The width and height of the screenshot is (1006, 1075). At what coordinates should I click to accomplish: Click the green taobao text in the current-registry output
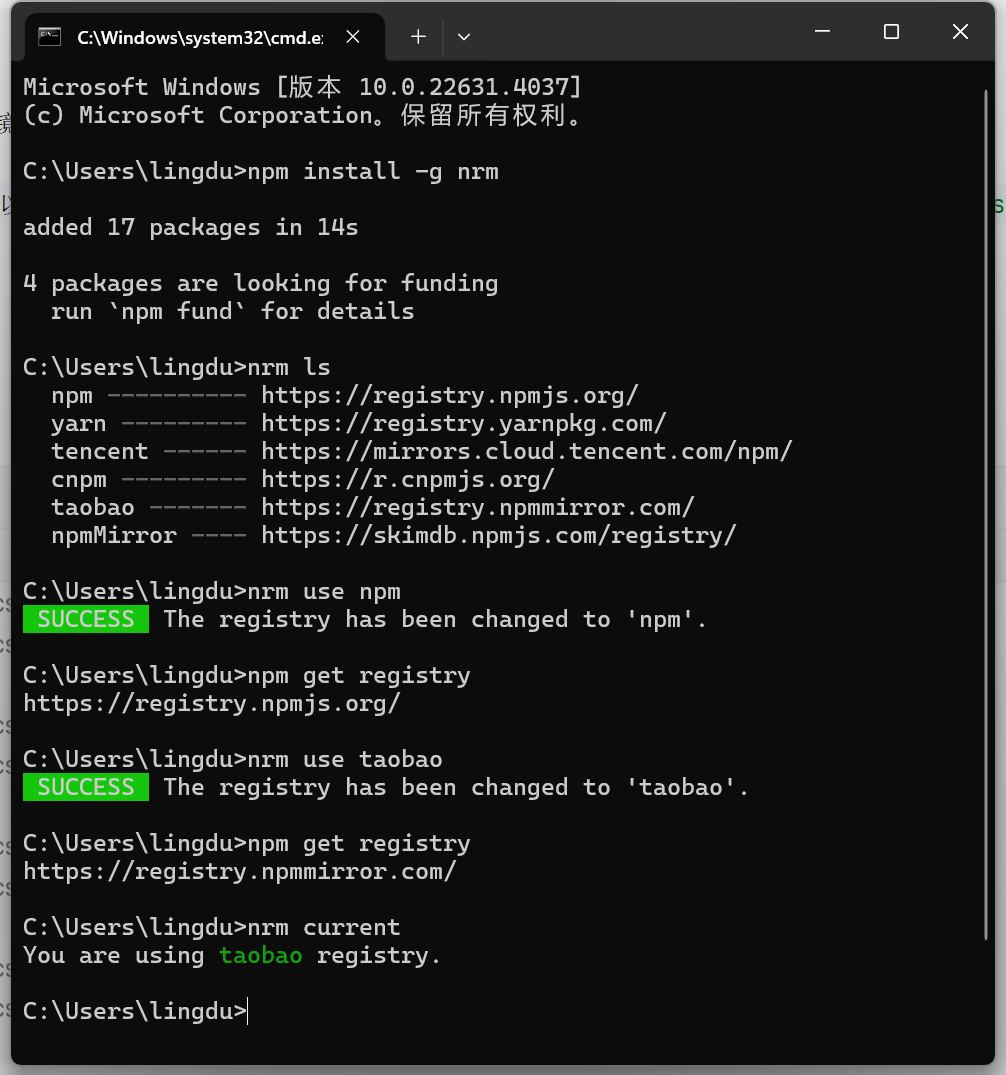tap(260, 955)
